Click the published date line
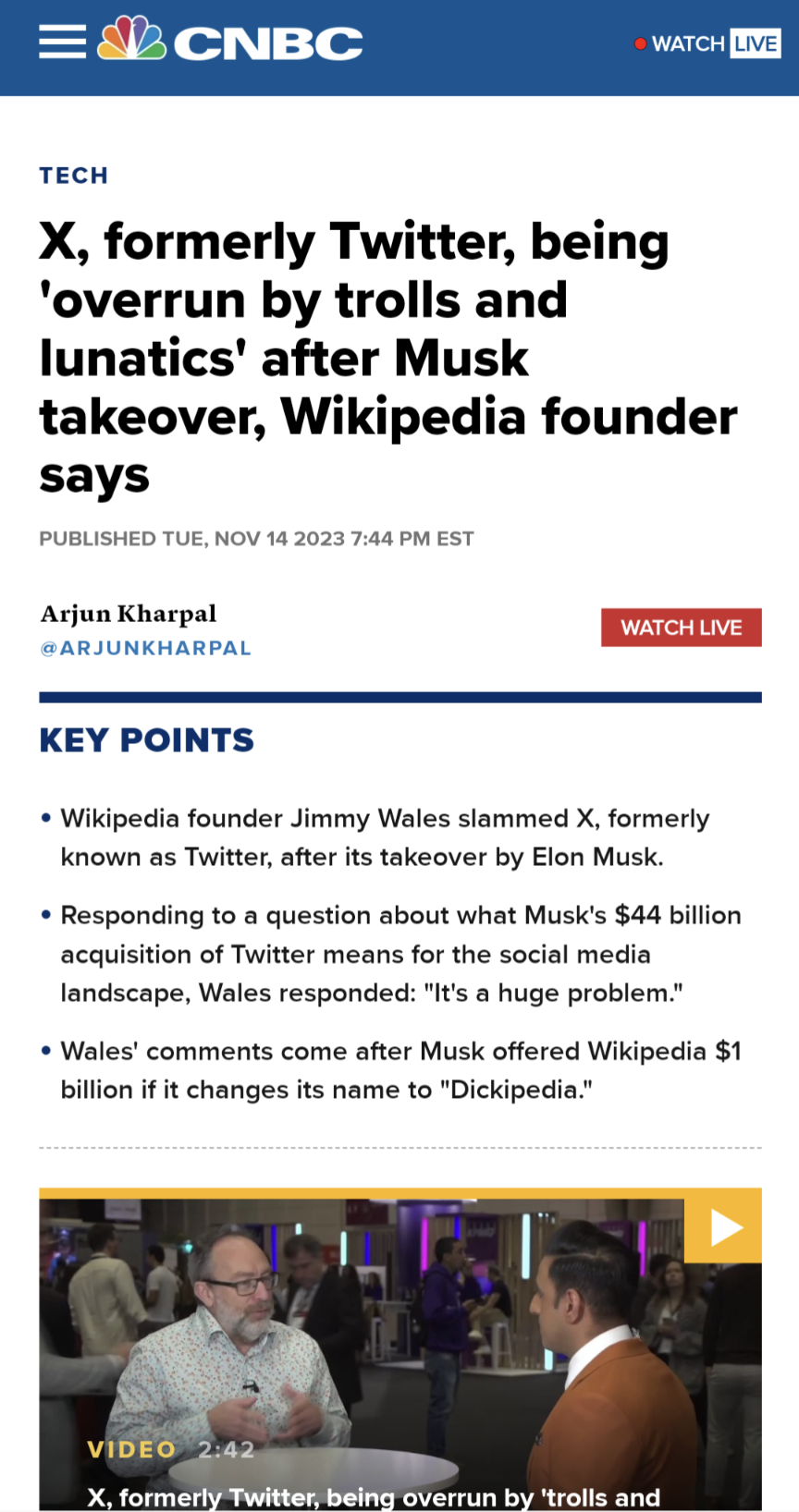The image size is (799, 1512). click(256, 539)
